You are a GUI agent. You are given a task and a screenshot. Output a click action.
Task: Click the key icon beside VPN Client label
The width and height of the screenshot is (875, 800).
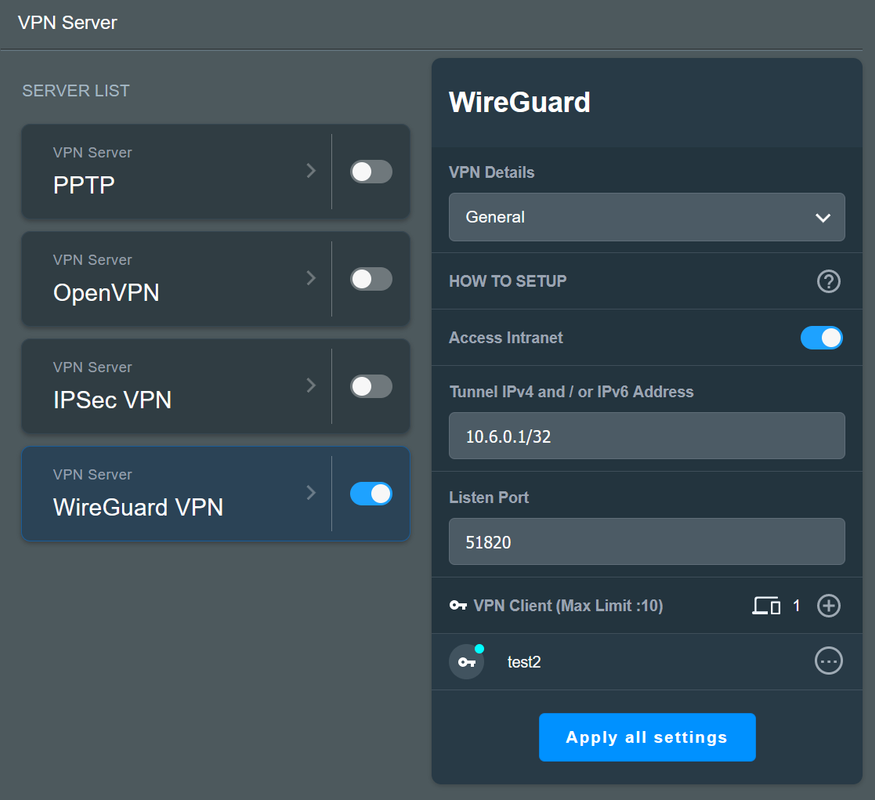(x=458, y=605)
